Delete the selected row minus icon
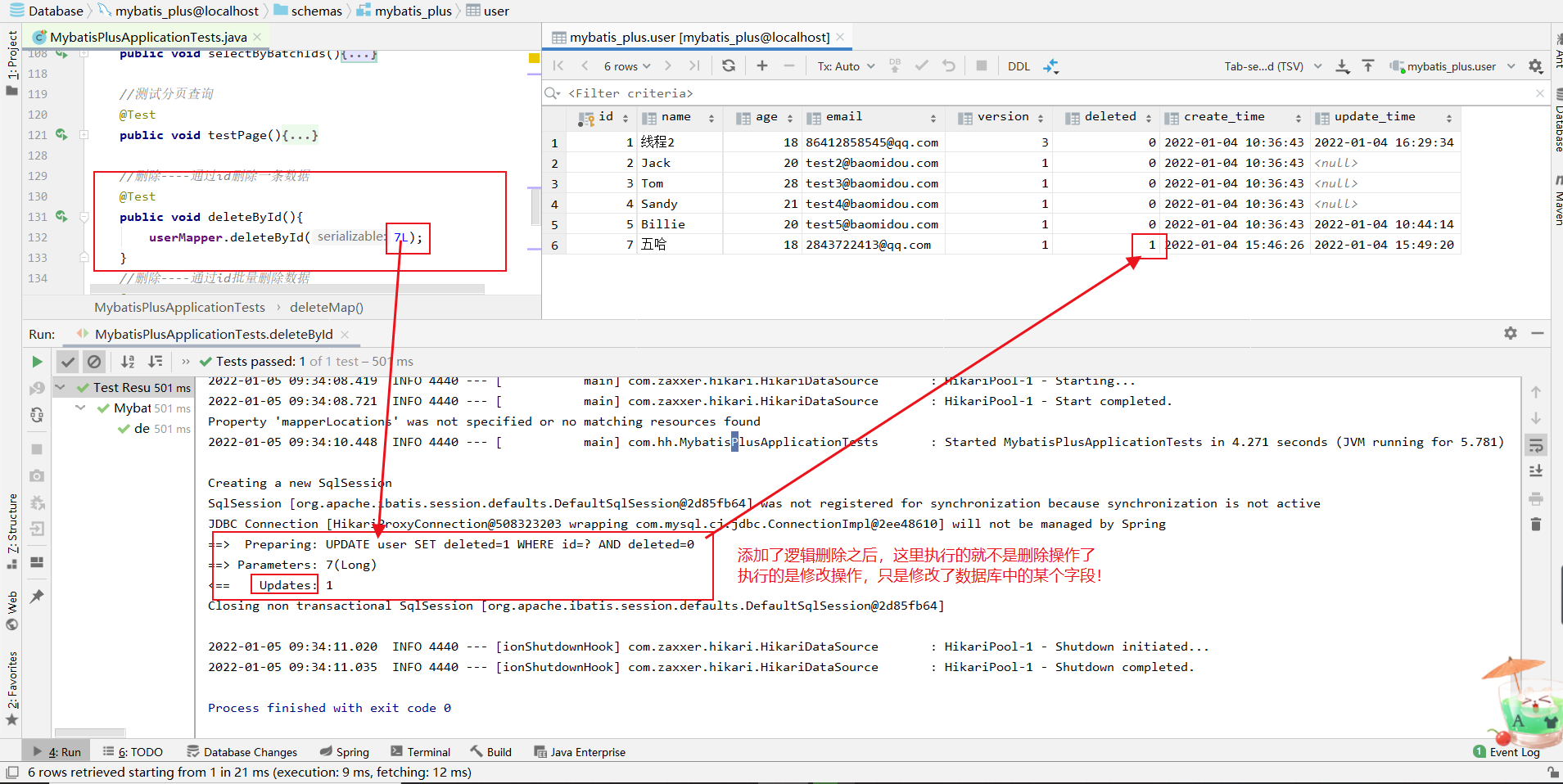1563x784 pixels. point(789,66)
